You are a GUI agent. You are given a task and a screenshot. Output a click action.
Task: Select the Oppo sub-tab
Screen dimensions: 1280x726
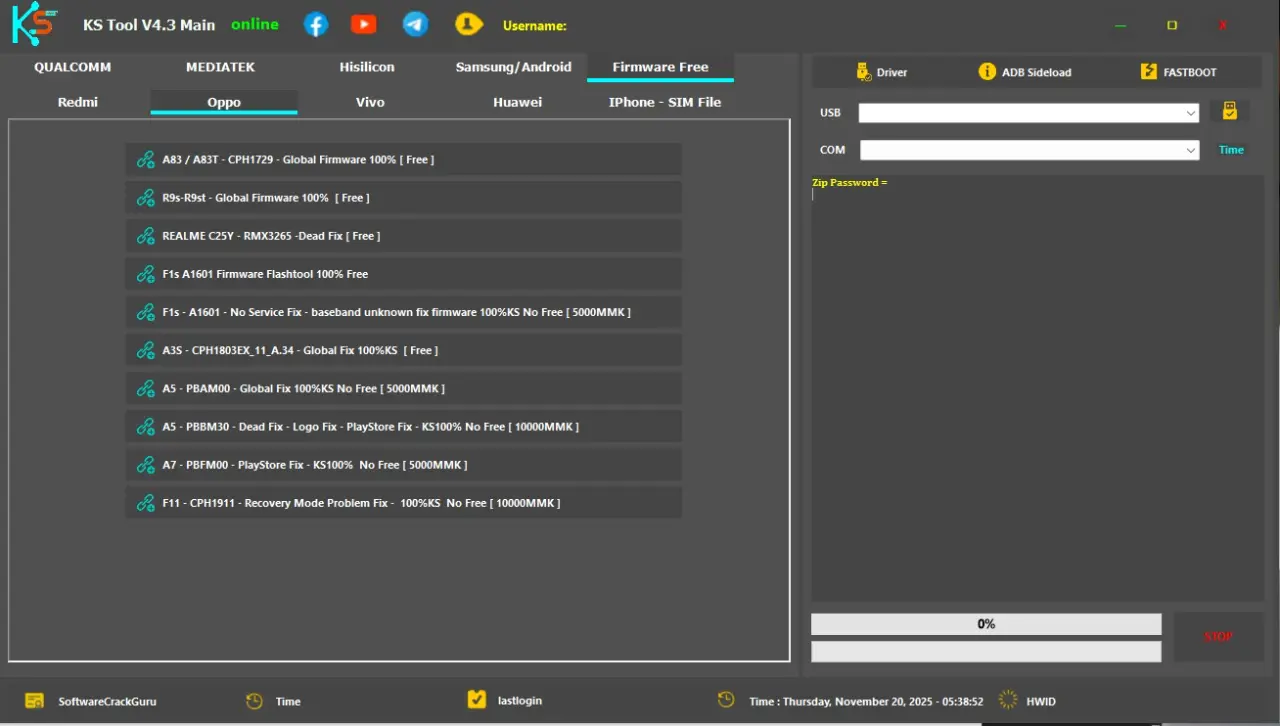point(224,102)
